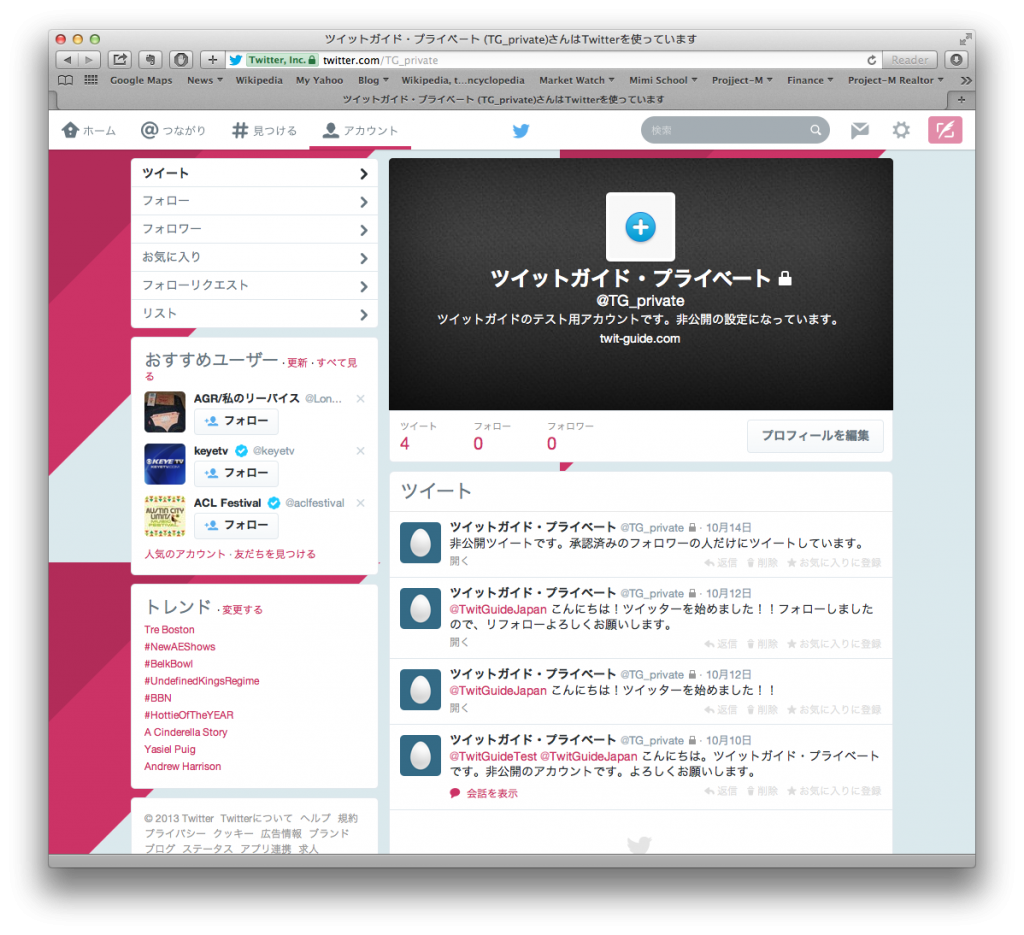Image resolution: width=1024 pixels, height=935 pixels.
Task: Open Safari downloads button
Action: click(x=956, y=60)
